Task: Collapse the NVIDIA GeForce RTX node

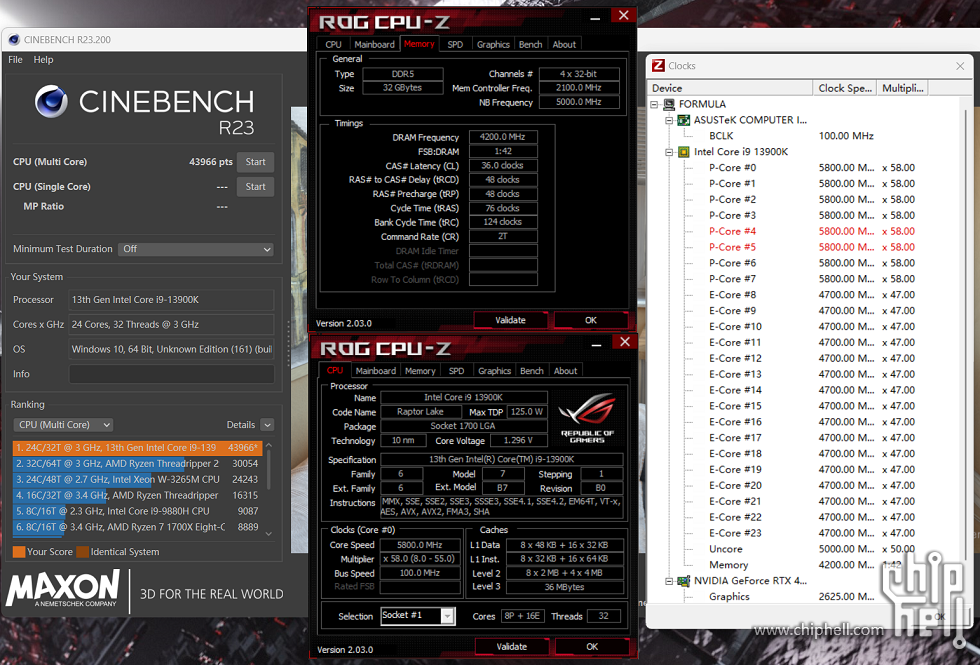Action: click(x=669, y=581)
